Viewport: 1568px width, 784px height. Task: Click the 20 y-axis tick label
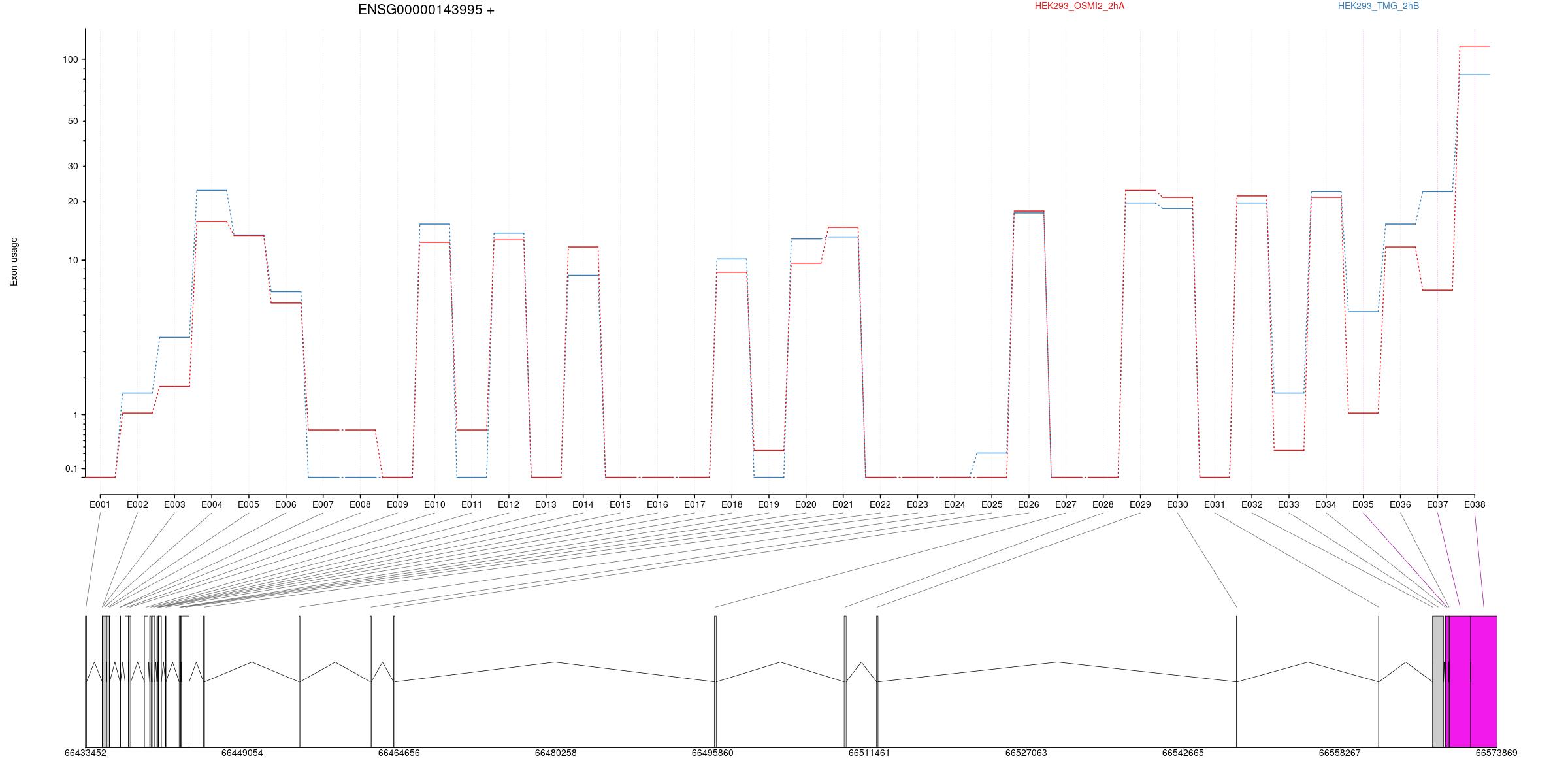(73, 201)
